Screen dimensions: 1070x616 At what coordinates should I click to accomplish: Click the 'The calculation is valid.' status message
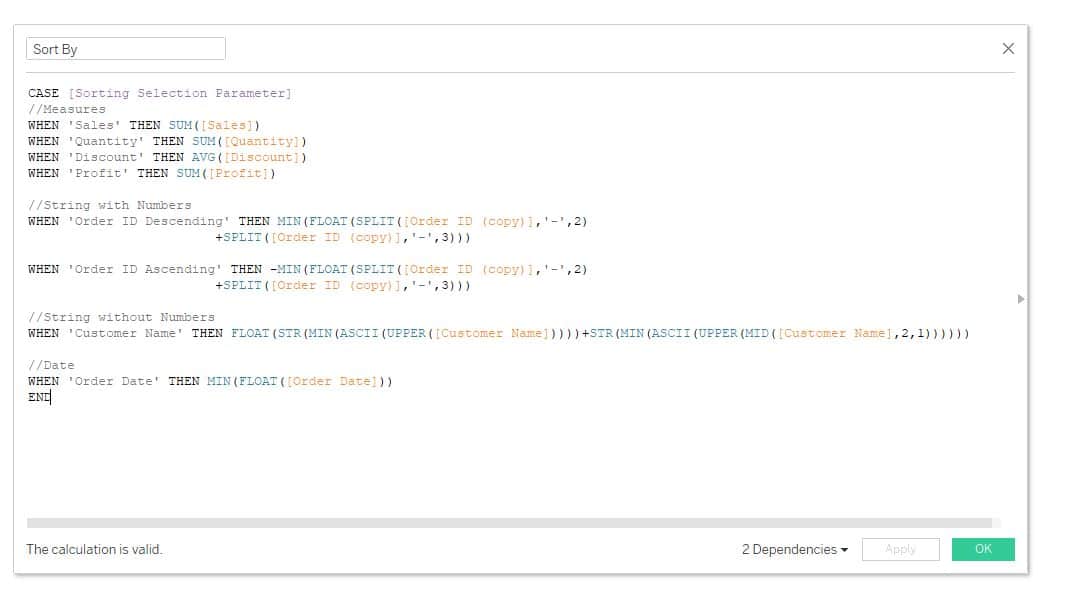(x=94, y=549)
